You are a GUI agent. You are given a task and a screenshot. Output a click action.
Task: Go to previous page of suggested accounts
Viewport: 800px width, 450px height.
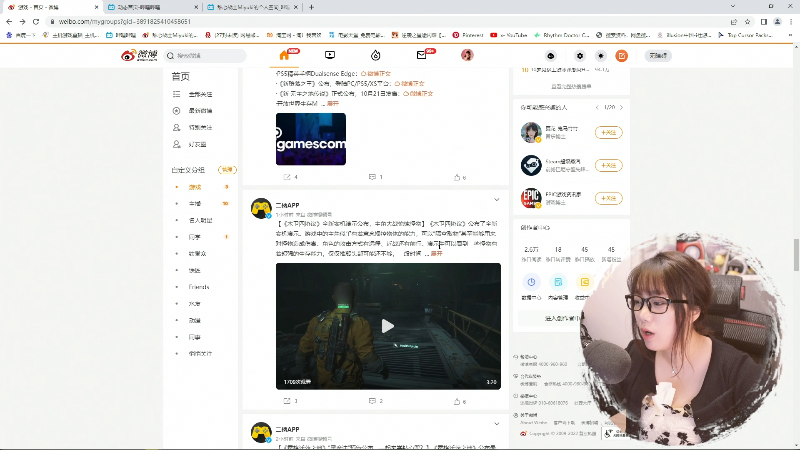[x=597, y=108]
